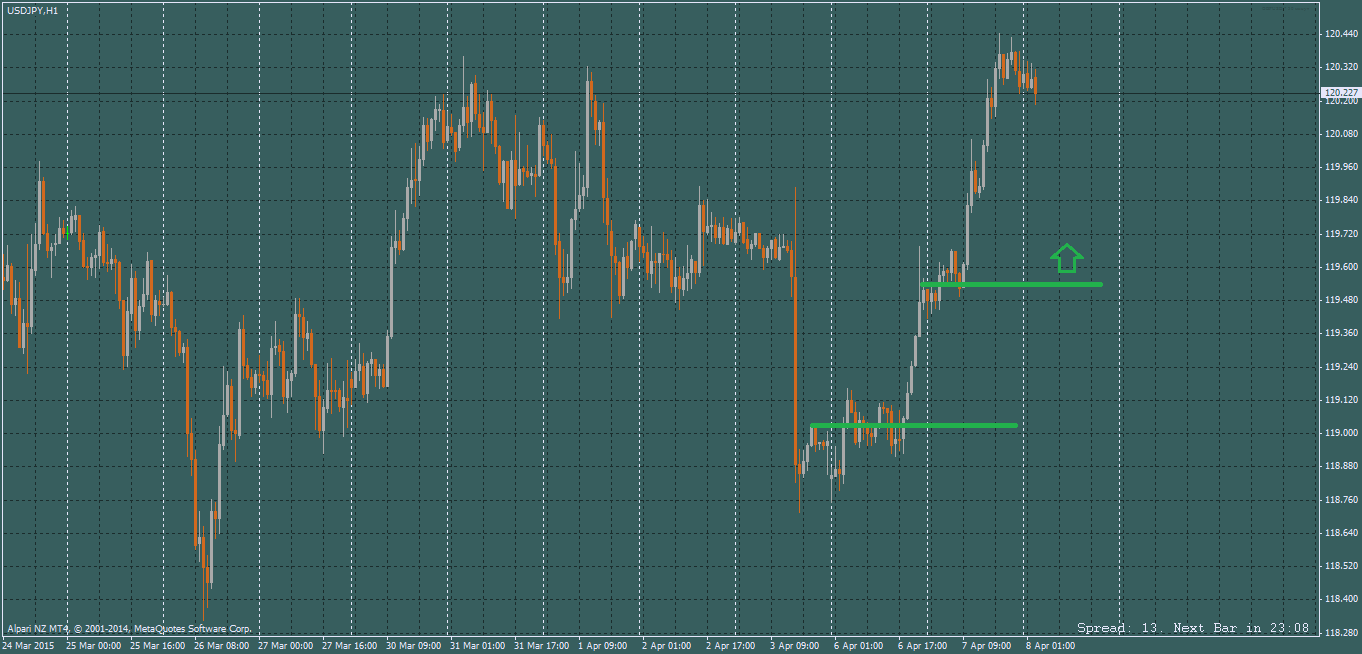Click the 119.360 price axis label
This screenshot has height=654, width=1362.
pyautogui.click(x=1340, y=333)
